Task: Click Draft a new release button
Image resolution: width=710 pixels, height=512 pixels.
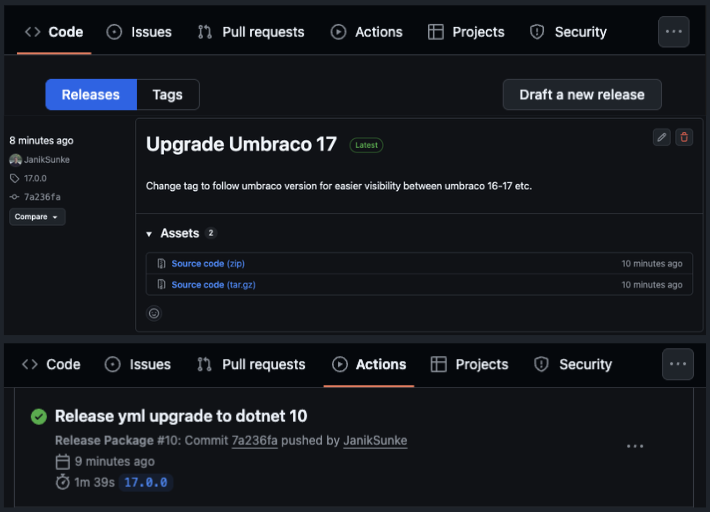Action: [x=582, y=95]
